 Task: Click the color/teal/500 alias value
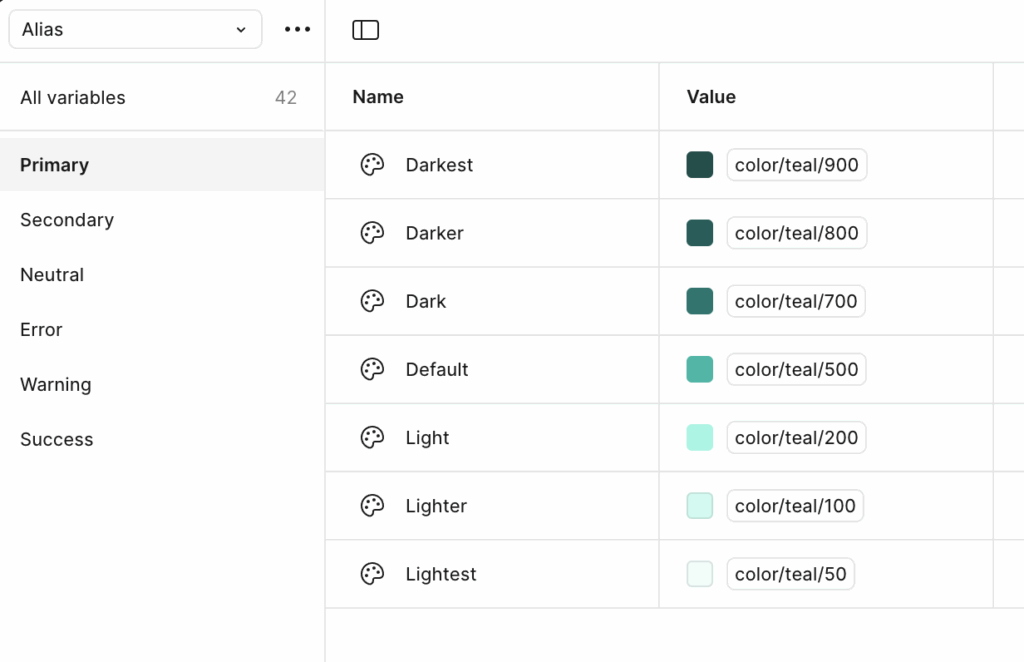tap(796, 369)
